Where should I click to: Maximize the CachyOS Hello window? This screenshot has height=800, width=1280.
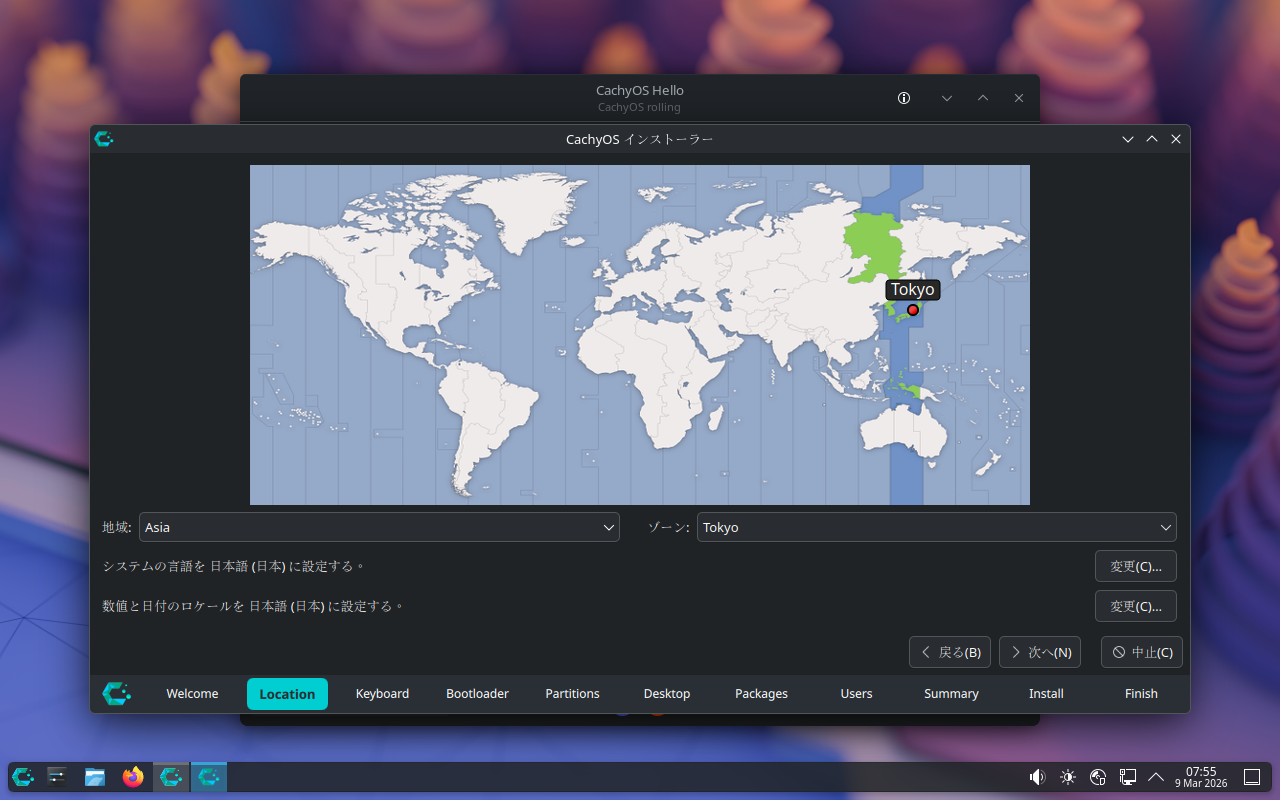(x=983, y=98)
